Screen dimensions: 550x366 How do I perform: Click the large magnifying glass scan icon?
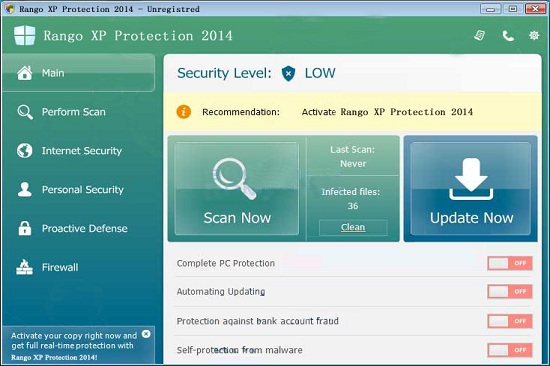[x=234, y=178]
